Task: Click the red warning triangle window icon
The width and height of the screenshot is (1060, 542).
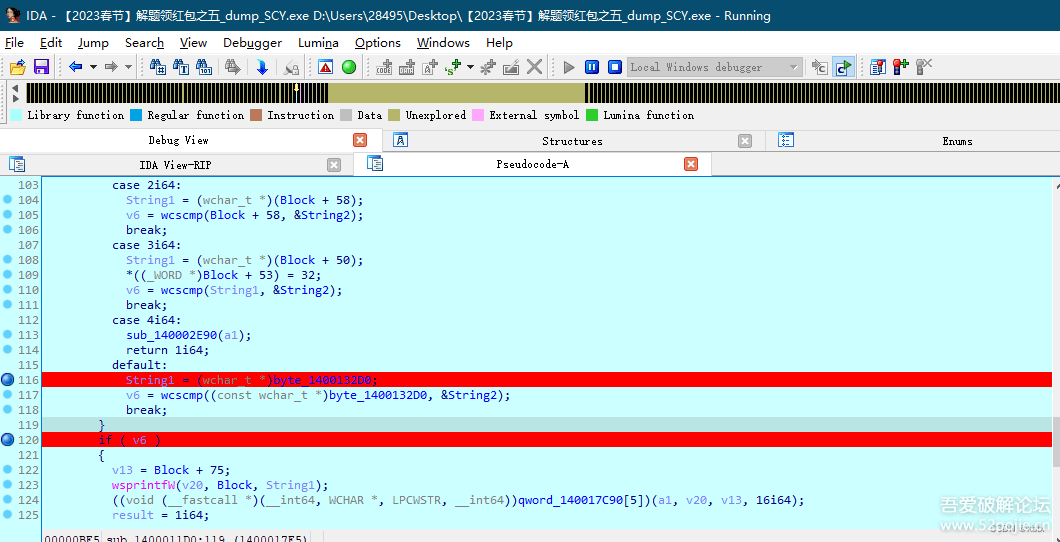Action: (326, 67)
